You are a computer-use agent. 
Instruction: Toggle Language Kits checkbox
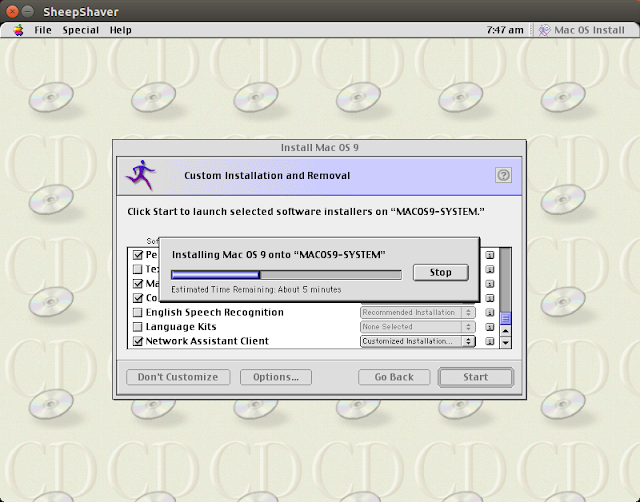coord(138,327)
